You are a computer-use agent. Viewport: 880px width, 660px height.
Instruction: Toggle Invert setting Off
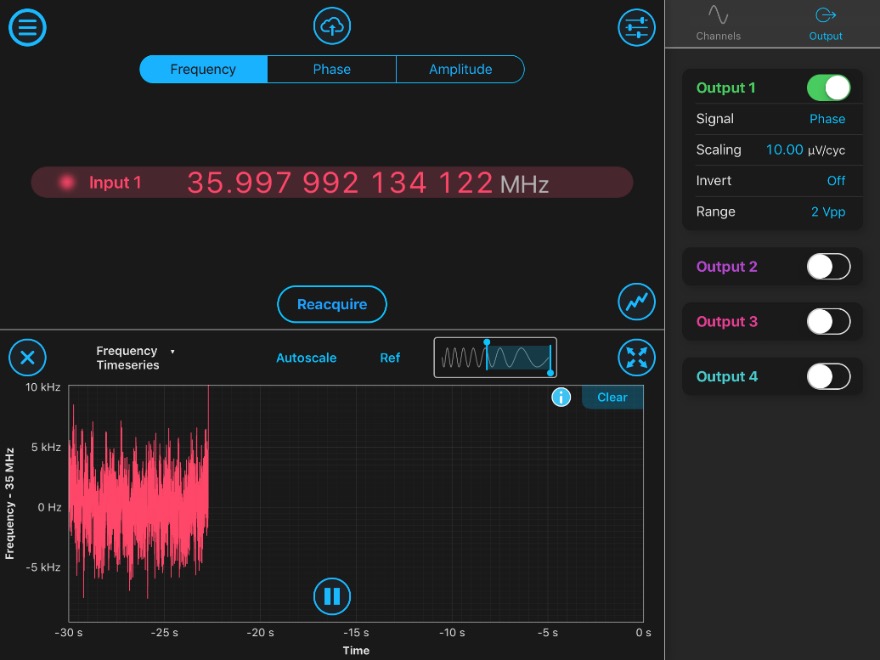coord(836,180)
